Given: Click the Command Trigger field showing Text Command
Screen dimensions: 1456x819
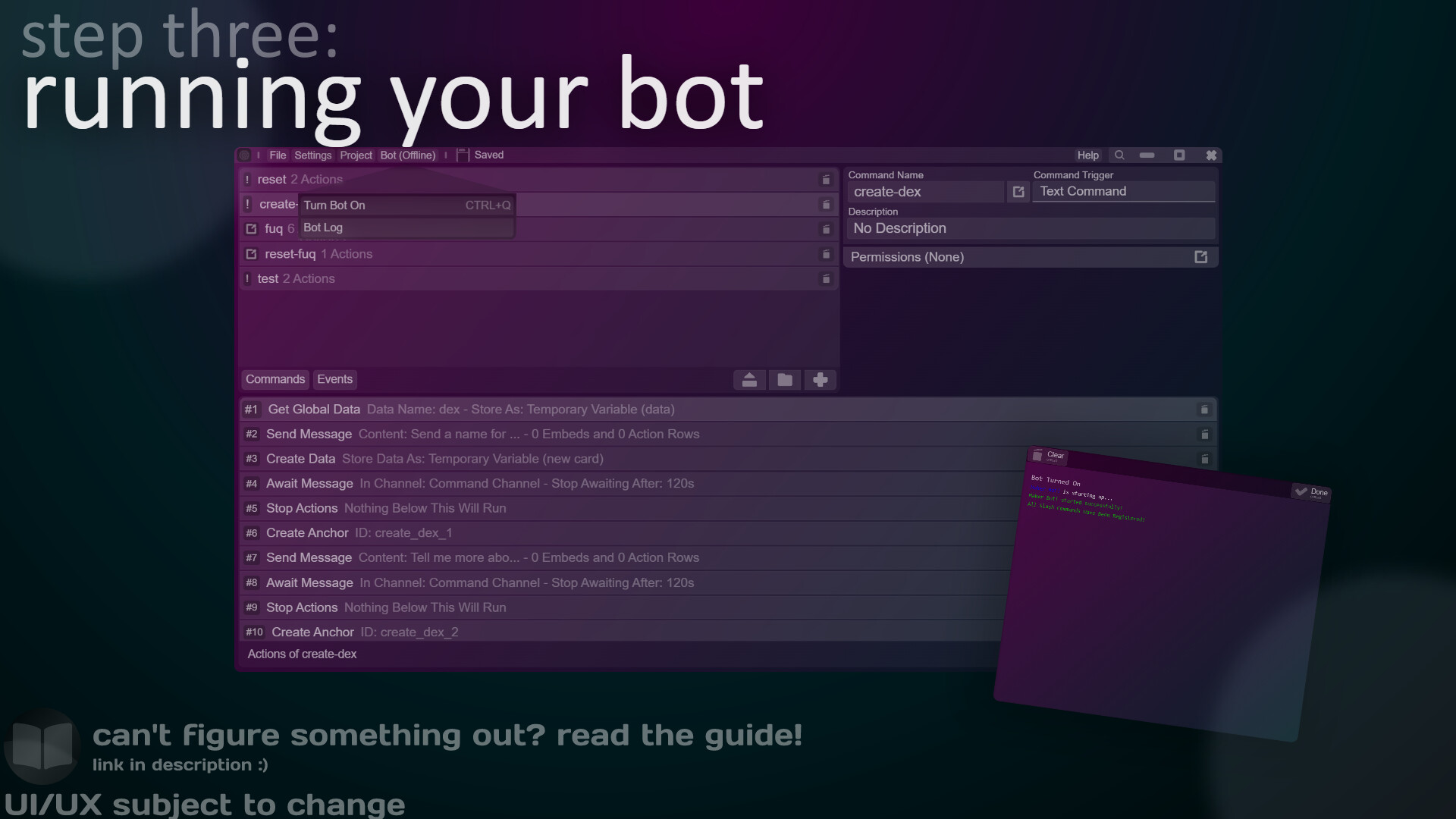Looking at the screenshot, I should 1124,191.
